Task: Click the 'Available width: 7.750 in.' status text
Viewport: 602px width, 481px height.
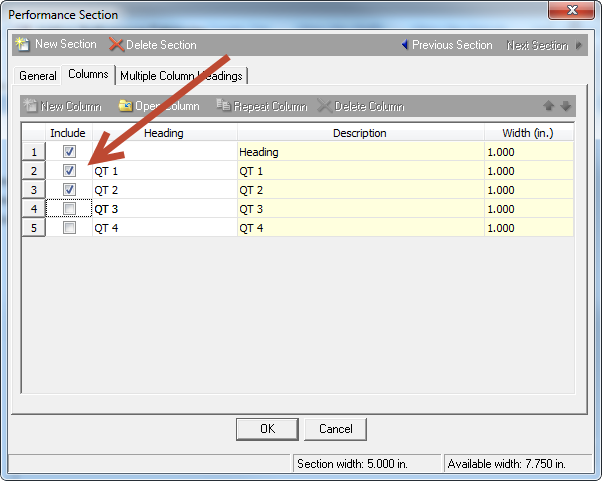Action: coord(507,464)
